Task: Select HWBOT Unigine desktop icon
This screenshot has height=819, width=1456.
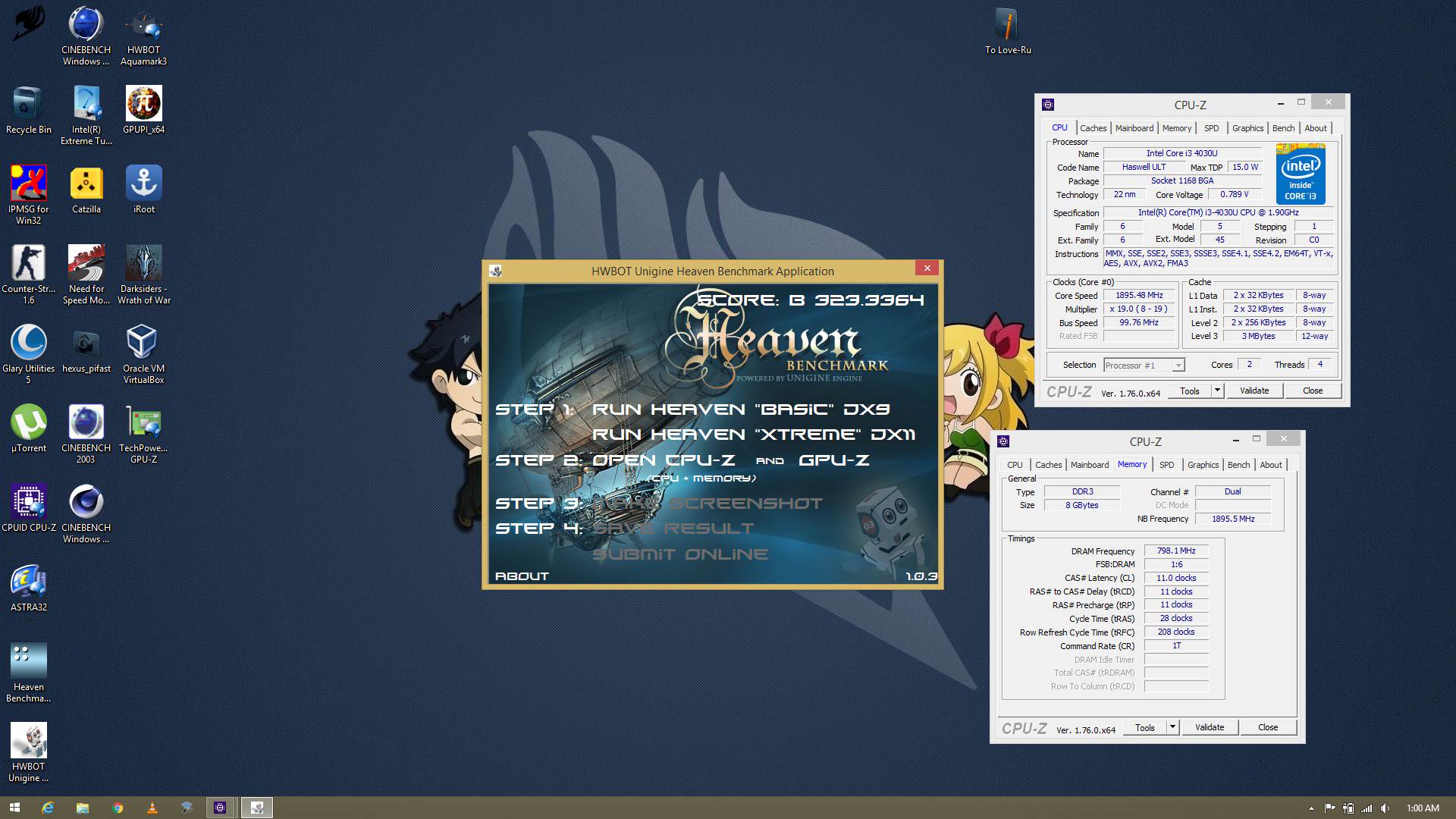Action: pyautogui.click(x=29, y=753)
